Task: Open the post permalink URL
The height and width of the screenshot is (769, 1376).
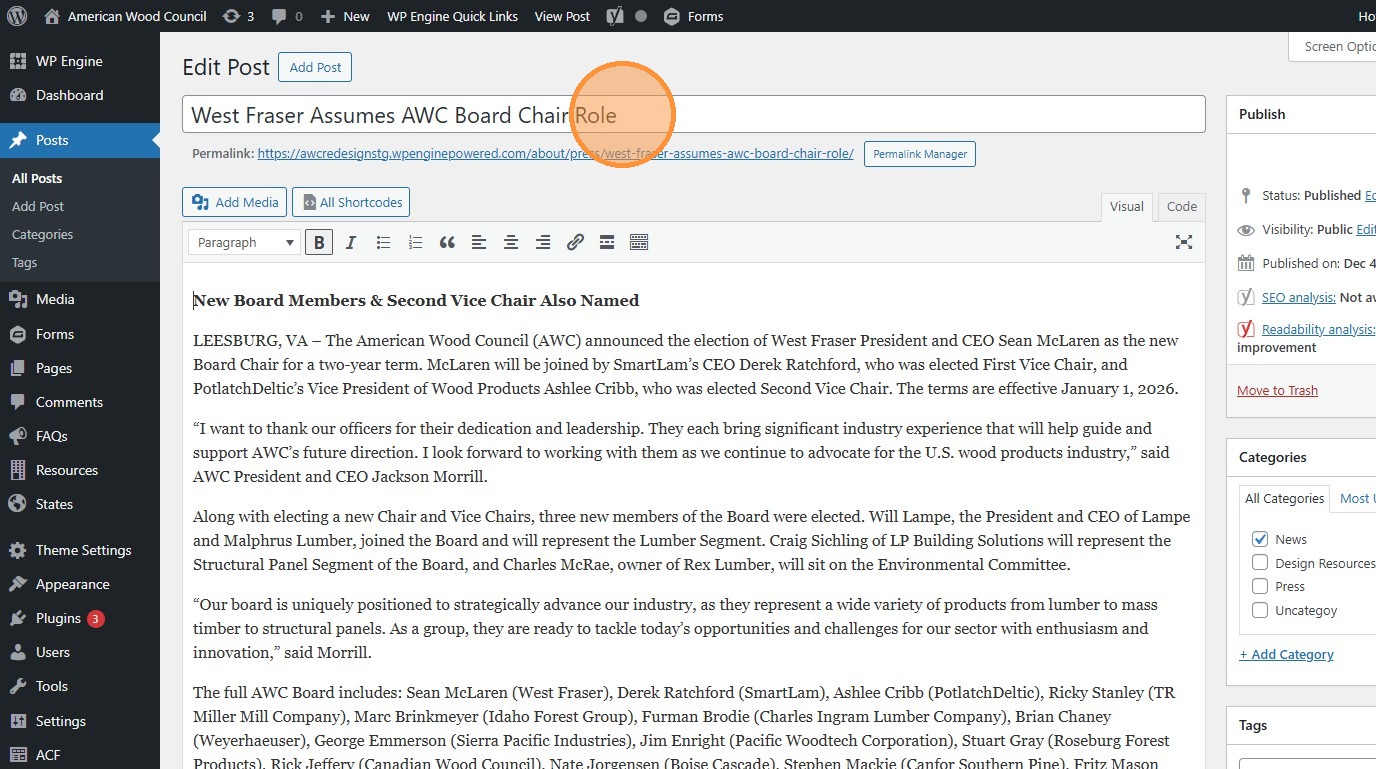Action: (555, 154)
